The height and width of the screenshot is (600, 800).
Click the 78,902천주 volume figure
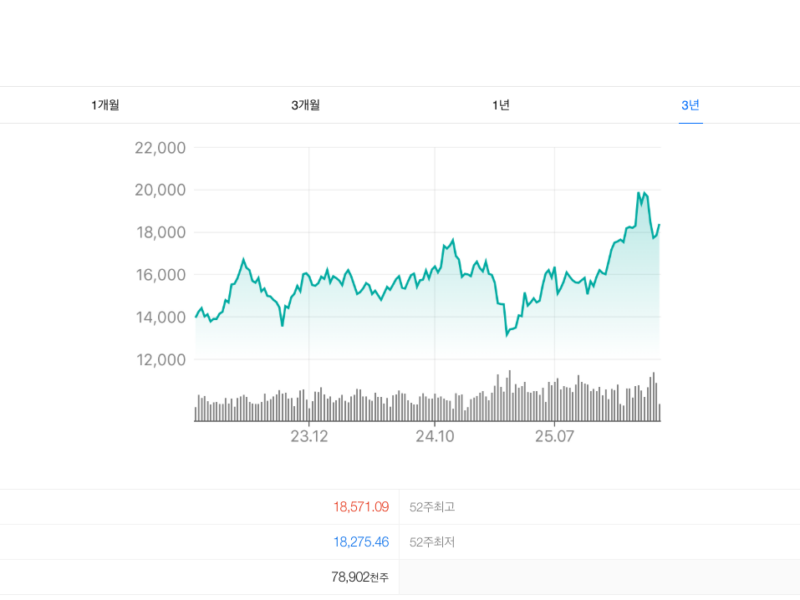pos(359,577)
